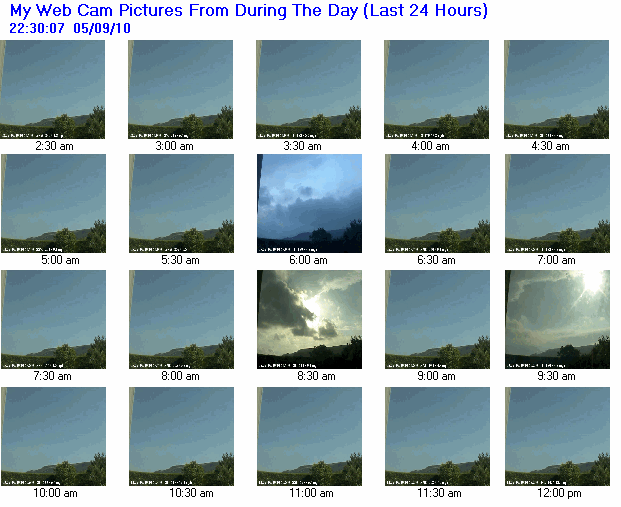Image resolution: width=621 pixels, height=507 pixels.
Task: Select the 4:00 am webcam picture
Action: (x=436, y=89)
